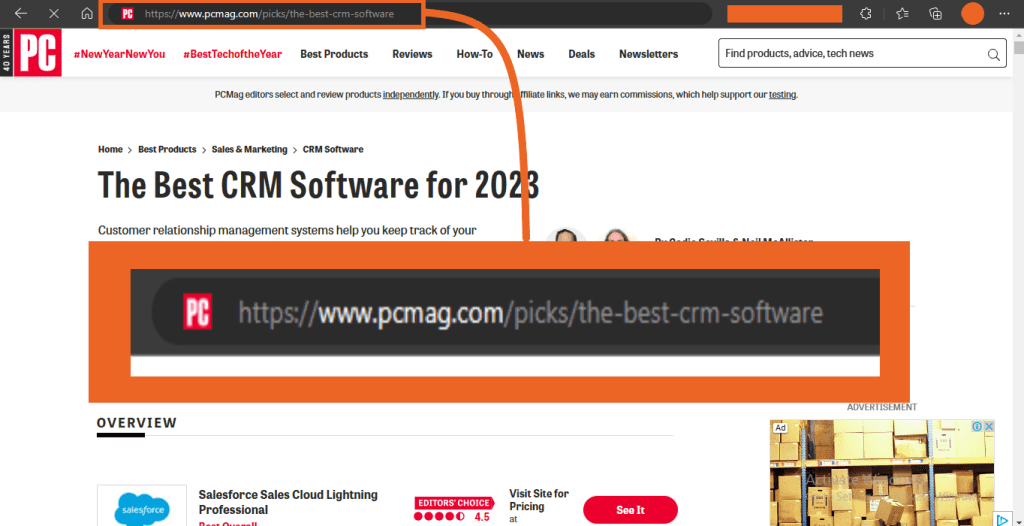The height and width of the screenshot is (526, 1024).
Task: Click Home breadcrumb
Action: pos(110,150)
